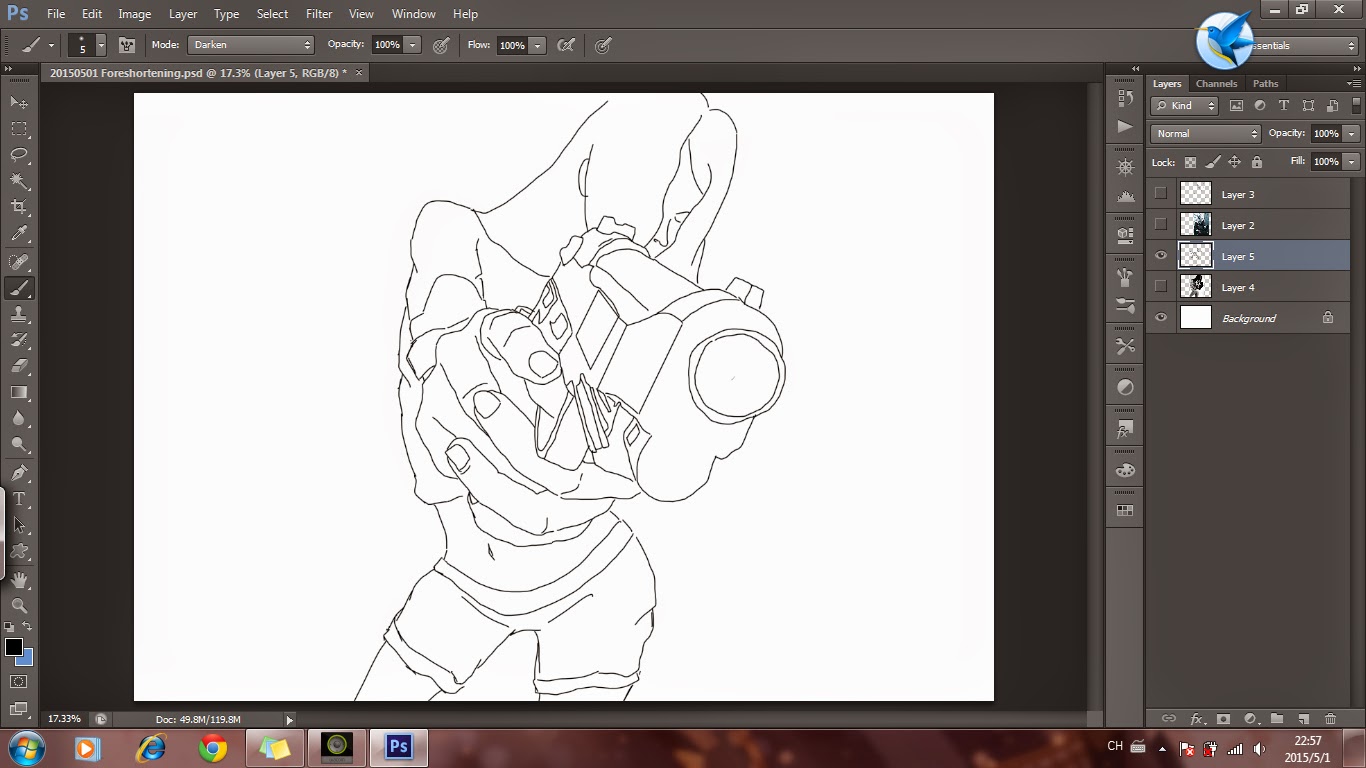Select the Eraser tool

tap(18, 366)
